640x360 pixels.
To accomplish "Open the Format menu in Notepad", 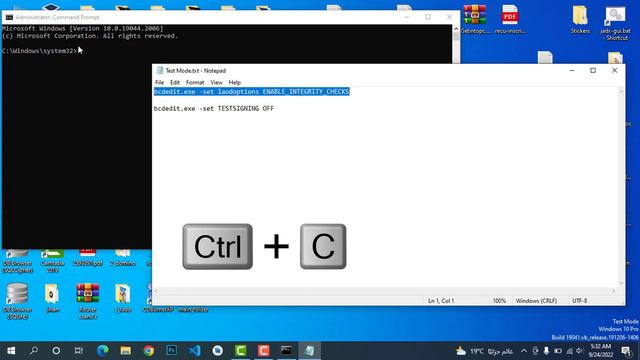I will 195,82.
